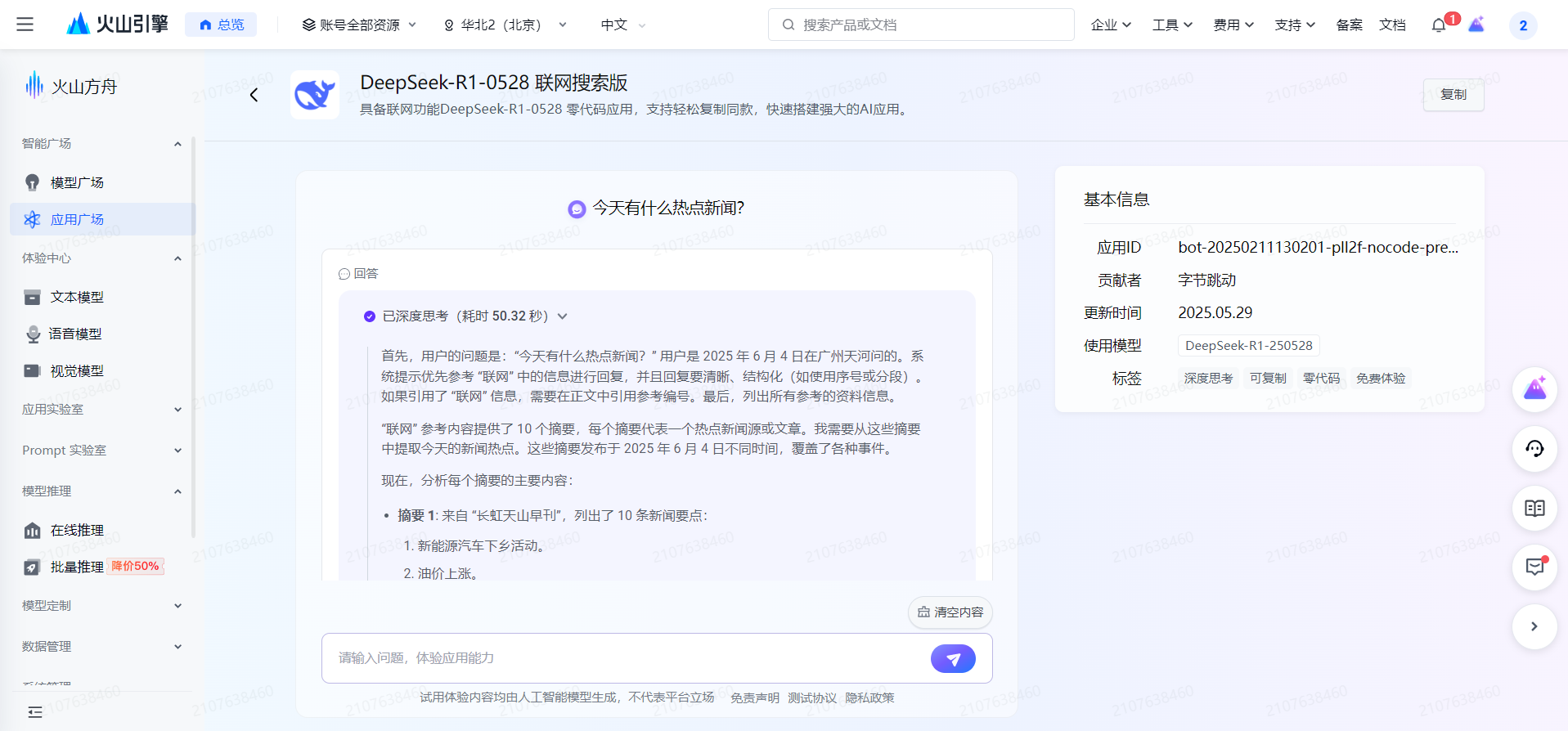Collapse the 已深度思考 thinking section
The width and height of the screenshot is (1568, 731).
click(x=563, y=316)
